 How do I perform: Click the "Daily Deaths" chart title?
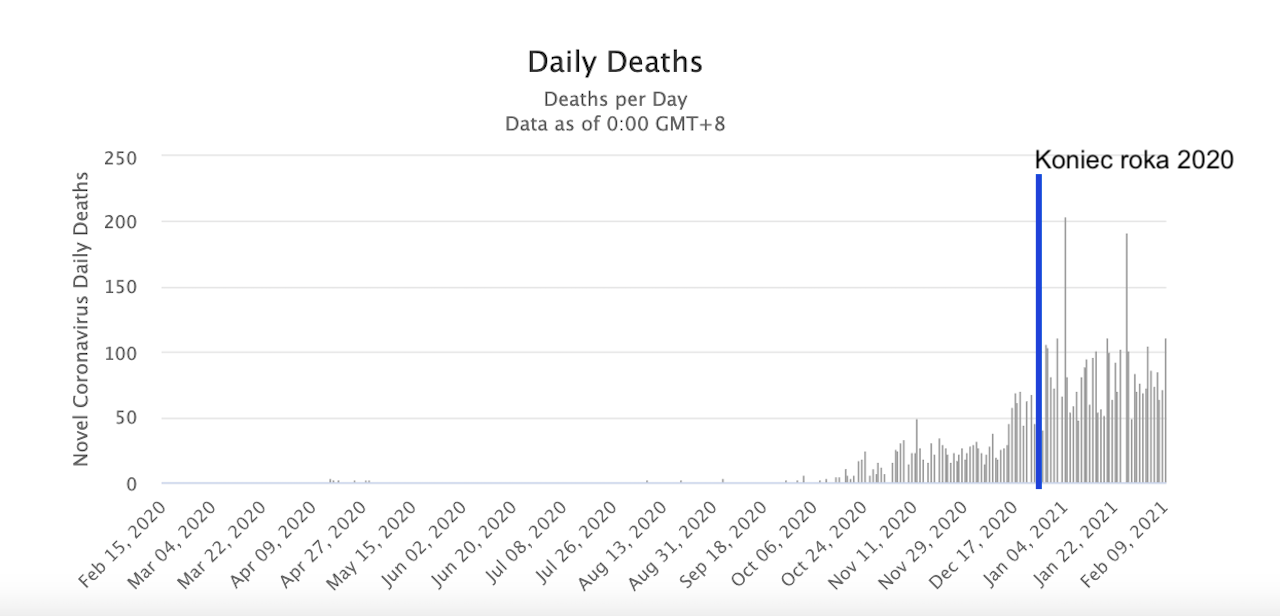[615, 62]
